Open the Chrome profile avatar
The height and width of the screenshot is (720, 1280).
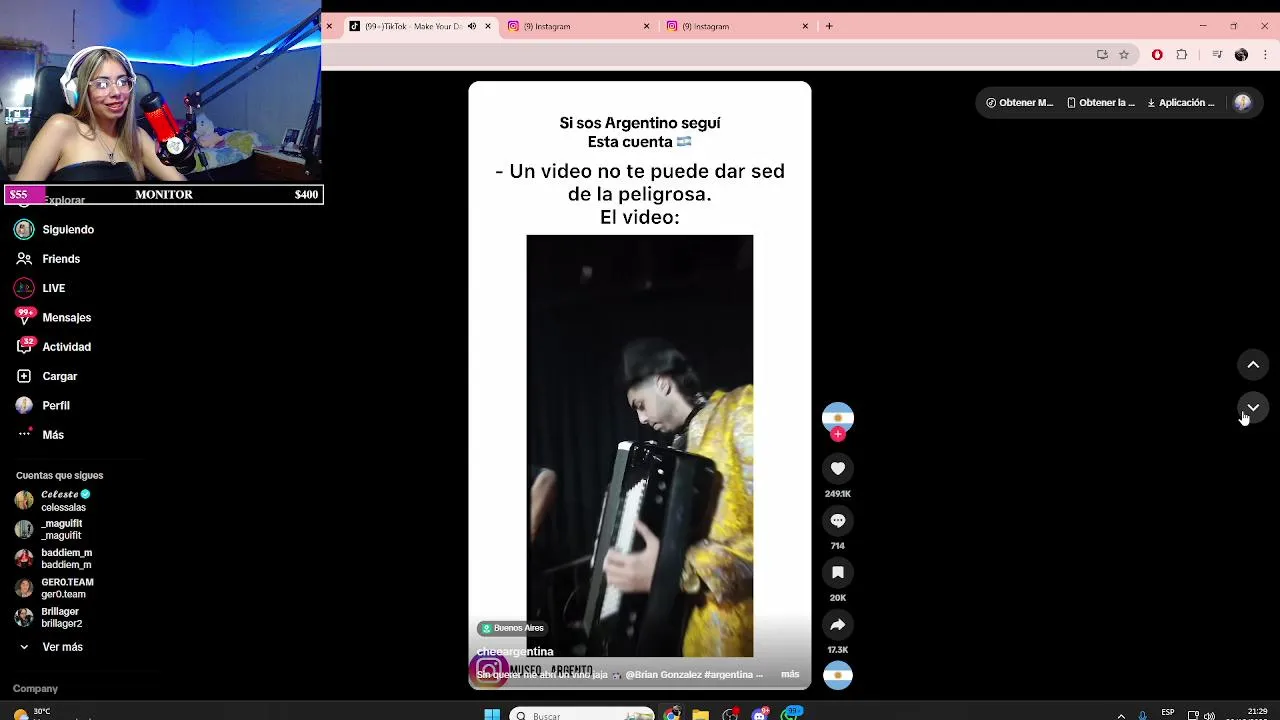pos(1241,55)
